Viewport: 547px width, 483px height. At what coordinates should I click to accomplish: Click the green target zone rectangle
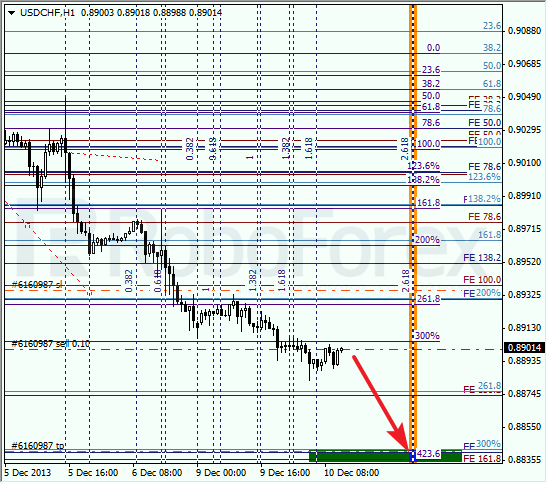tap(385, 456)
